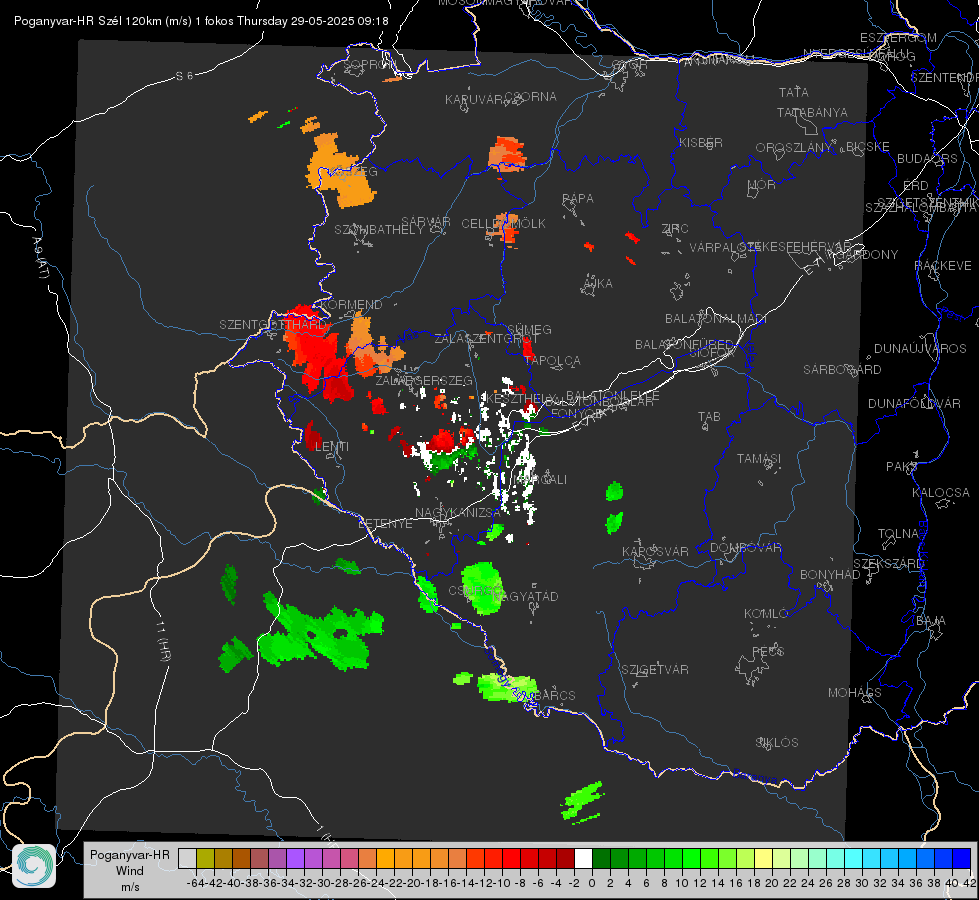Viewport: 979px width, 900px height.
Task: Click the TAPOLCA city label
Action: click(x=553, y=361)
